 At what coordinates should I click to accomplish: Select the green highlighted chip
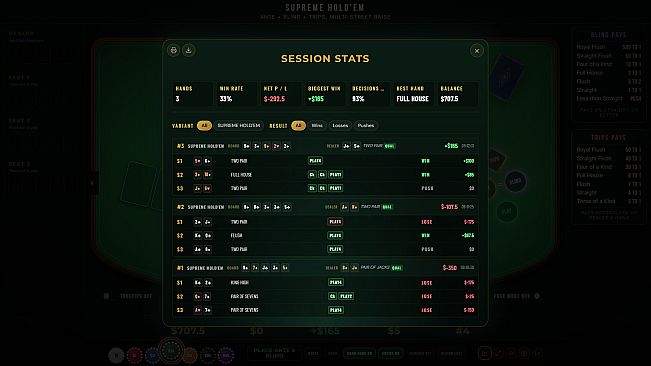(x=171, y=351)
